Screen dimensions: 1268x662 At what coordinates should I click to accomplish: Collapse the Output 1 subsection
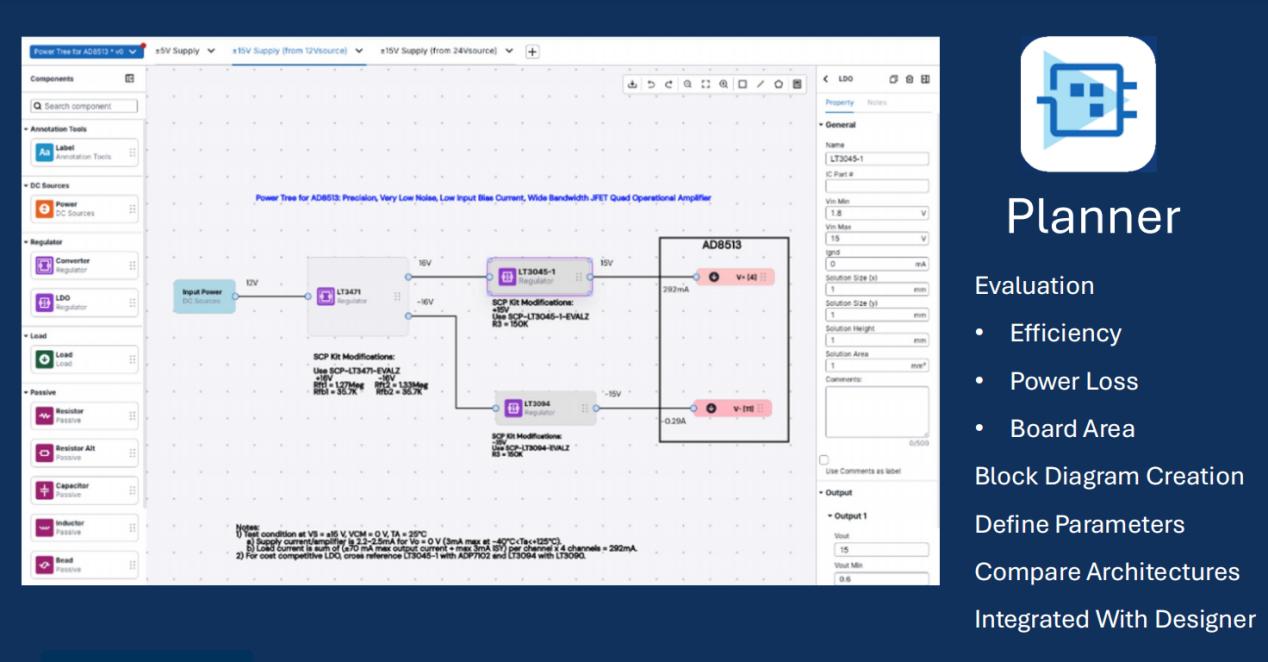pos(830,516)
